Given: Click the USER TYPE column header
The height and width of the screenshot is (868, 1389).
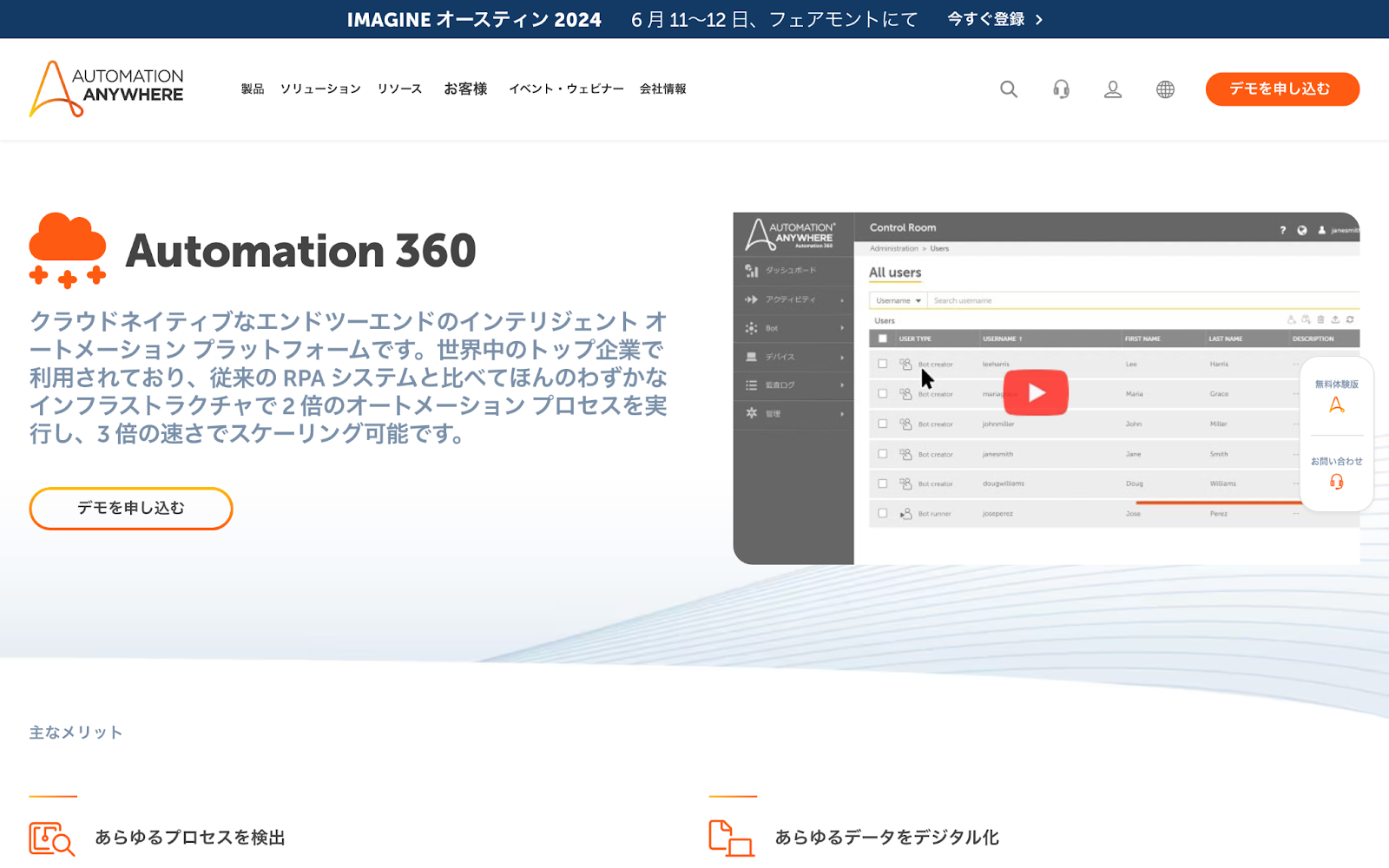Looking at the screenshot, I should (x=915, y=339).
